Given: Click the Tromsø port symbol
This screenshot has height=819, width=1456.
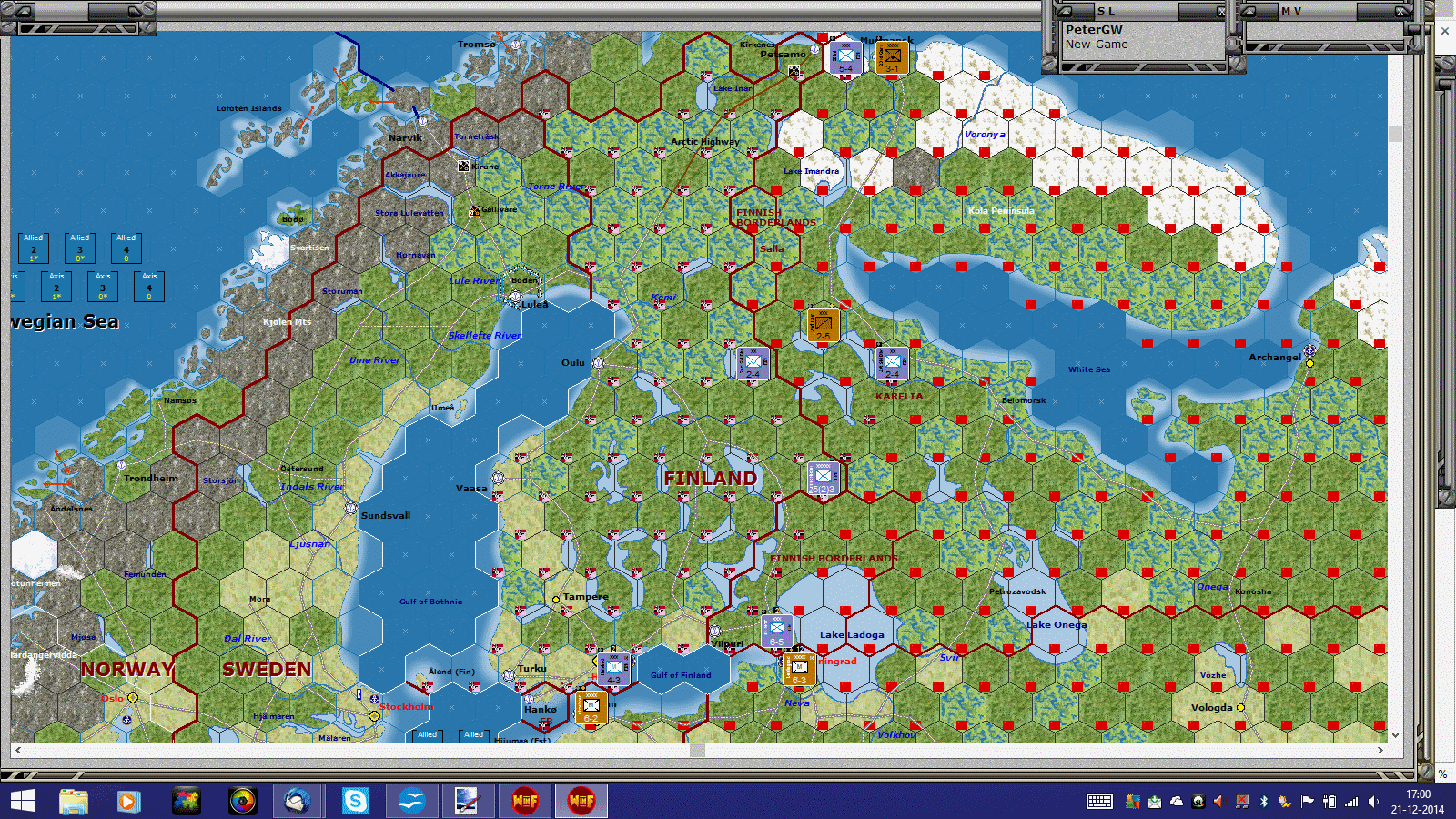Looking at the screenshot, I should click(x=515, y=44).
